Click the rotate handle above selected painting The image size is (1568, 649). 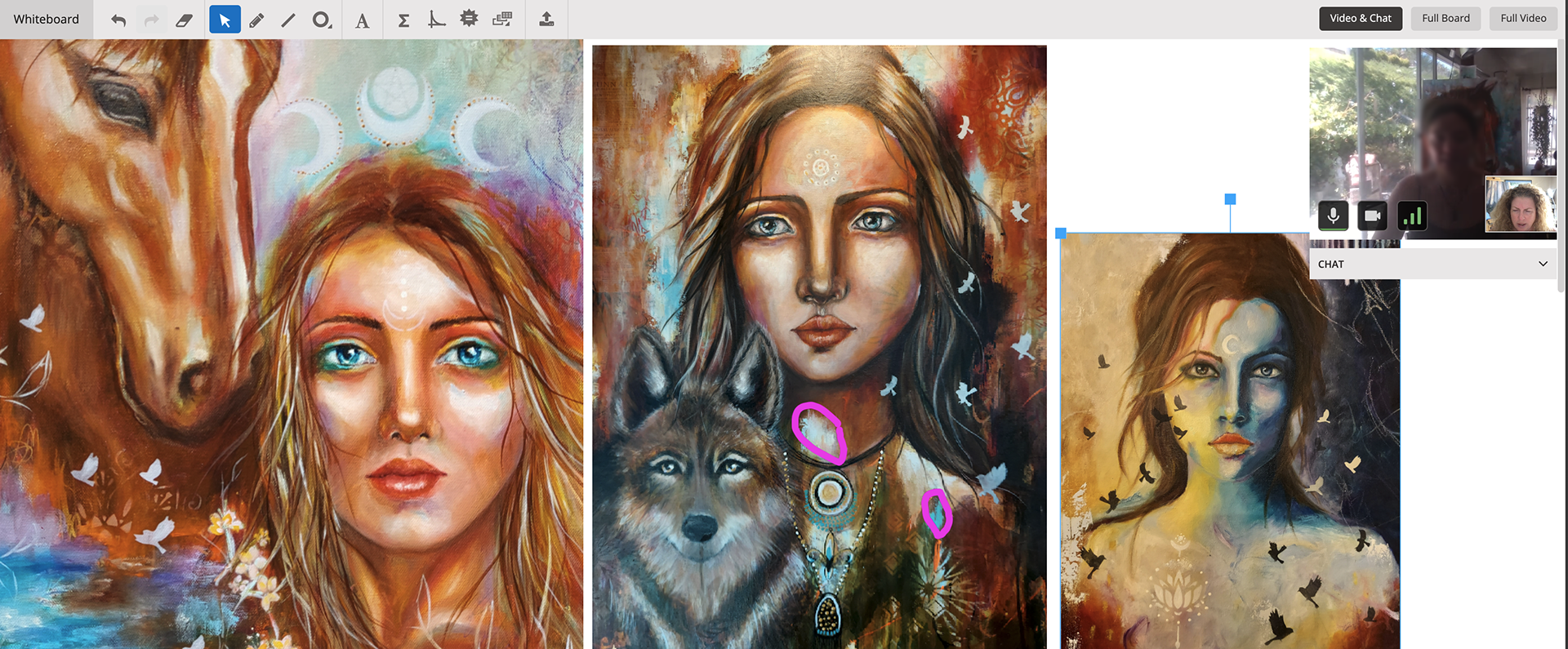coord(1230,199)
